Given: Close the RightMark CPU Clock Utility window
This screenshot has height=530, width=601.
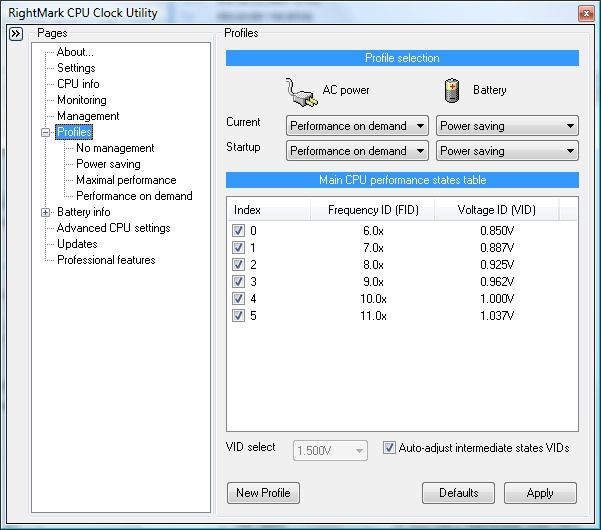Looking at the screenshot, I should (586, 14).
